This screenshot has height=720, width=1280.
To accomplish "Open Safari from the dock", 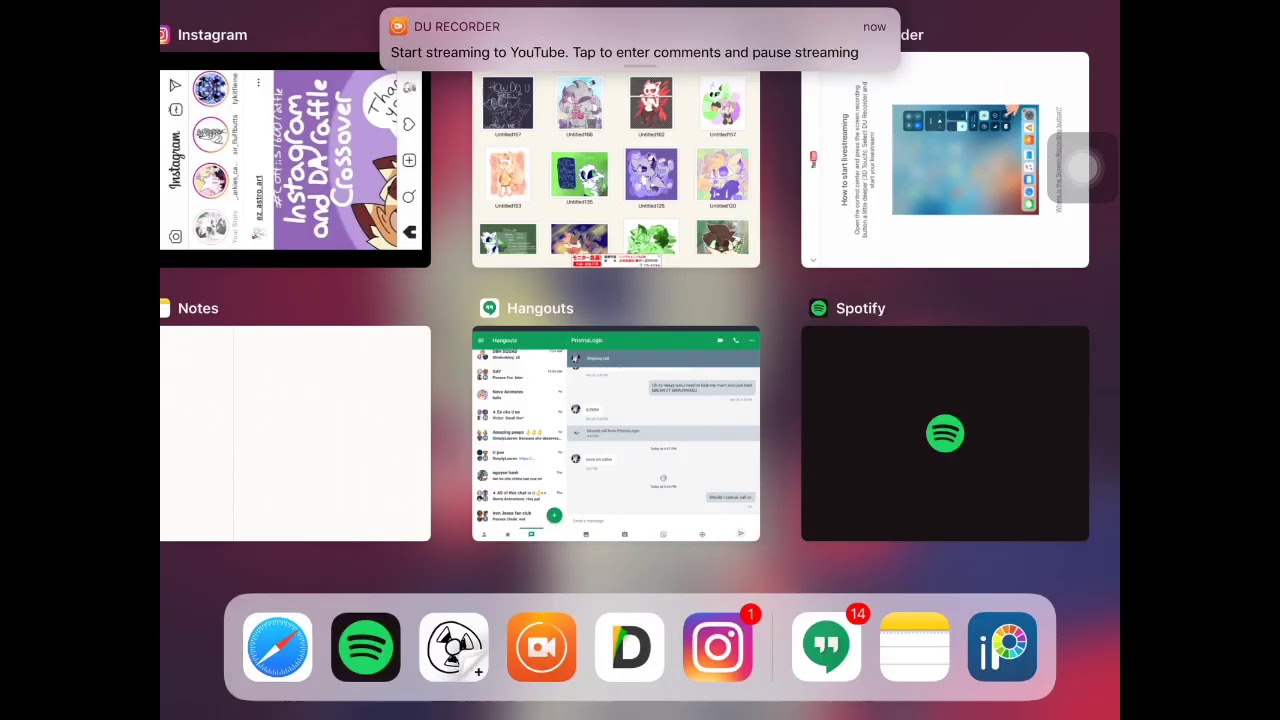I will pos(277,648).
